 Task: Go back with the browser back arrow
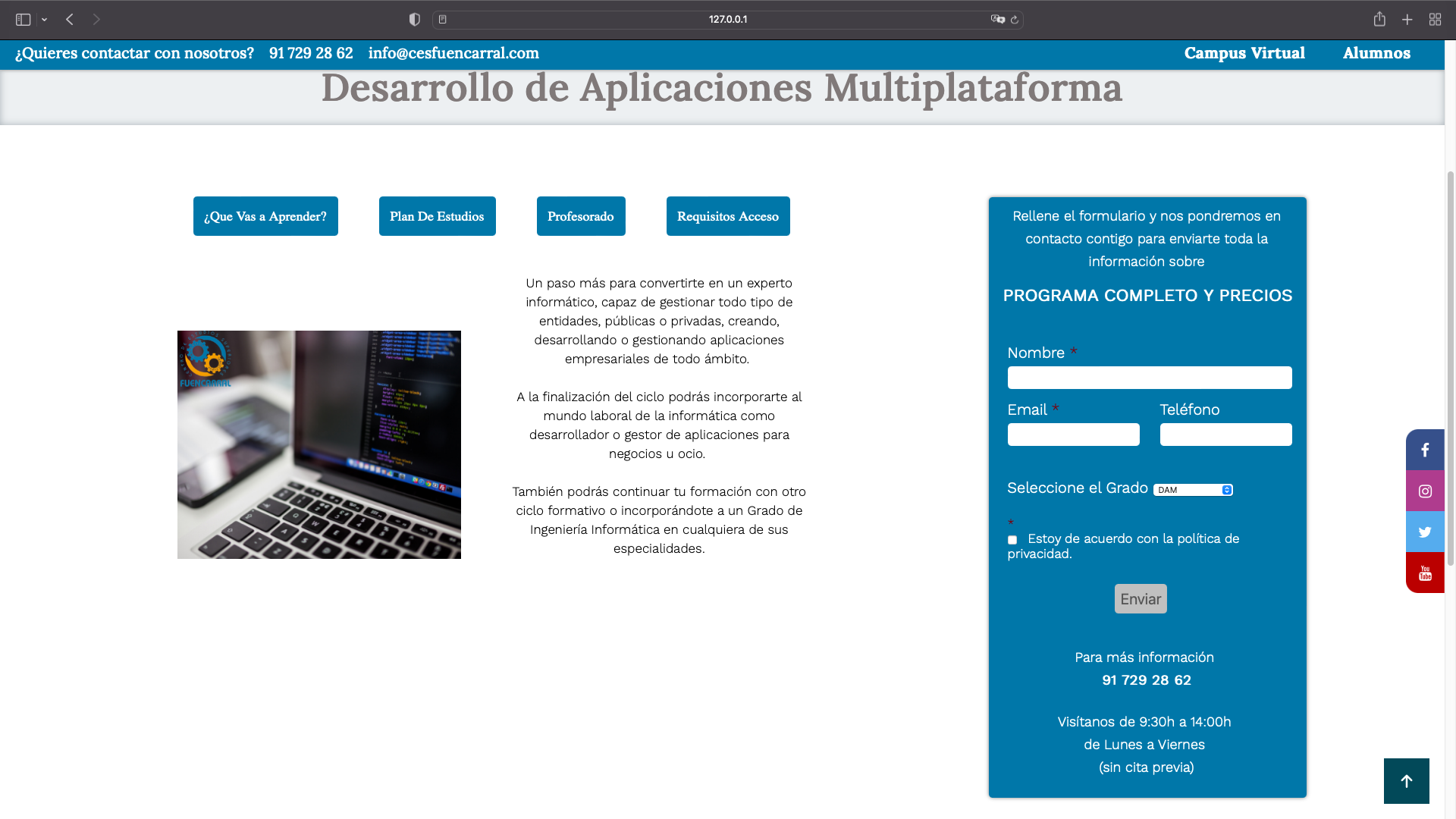[70, 20]
